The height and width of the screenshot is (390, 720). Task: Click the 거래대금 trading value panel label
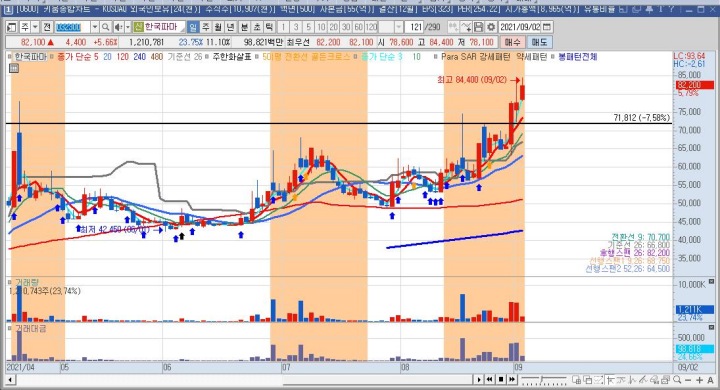click(31, 328)
